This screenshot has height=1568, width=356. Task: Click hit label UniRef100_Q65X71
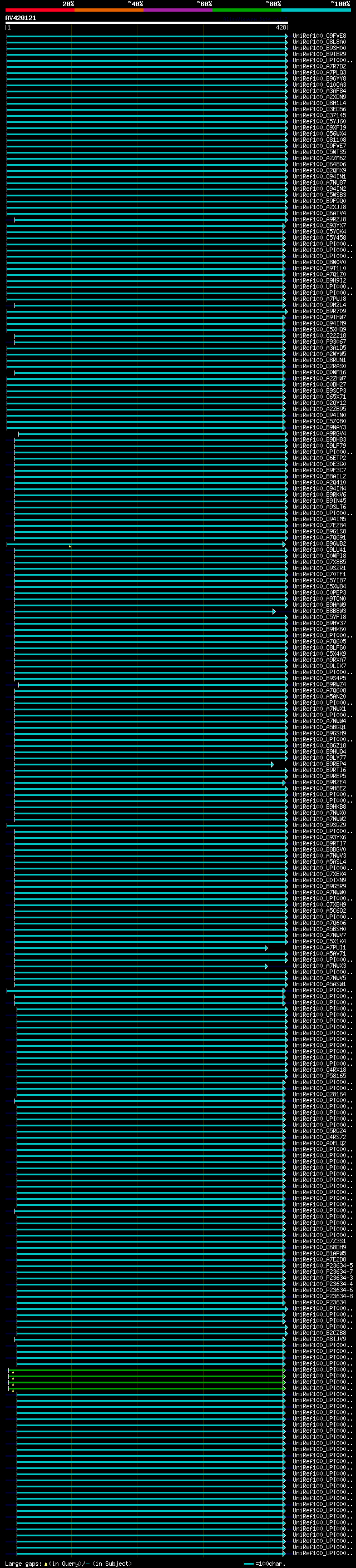pos(319,397)
